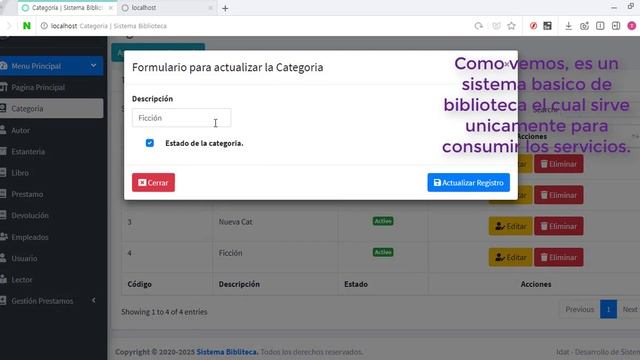Uncheck the Estado de la categoría checkbox

click(150, 143)
